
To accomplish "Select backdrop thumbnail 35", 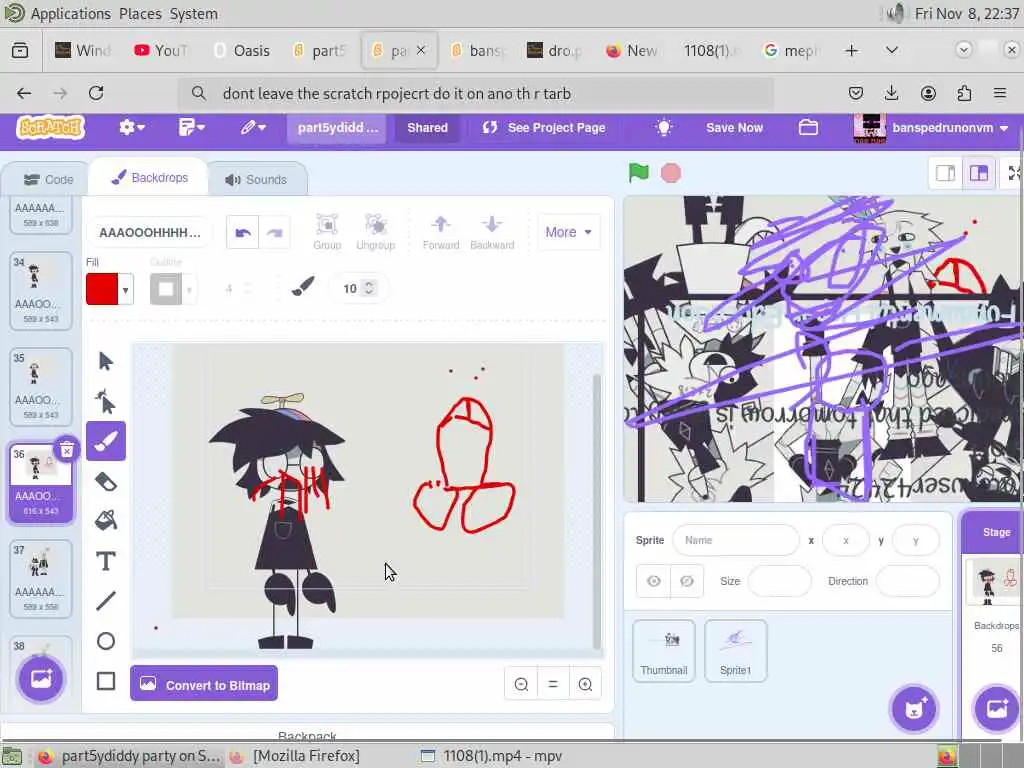I will pos(40,387).
